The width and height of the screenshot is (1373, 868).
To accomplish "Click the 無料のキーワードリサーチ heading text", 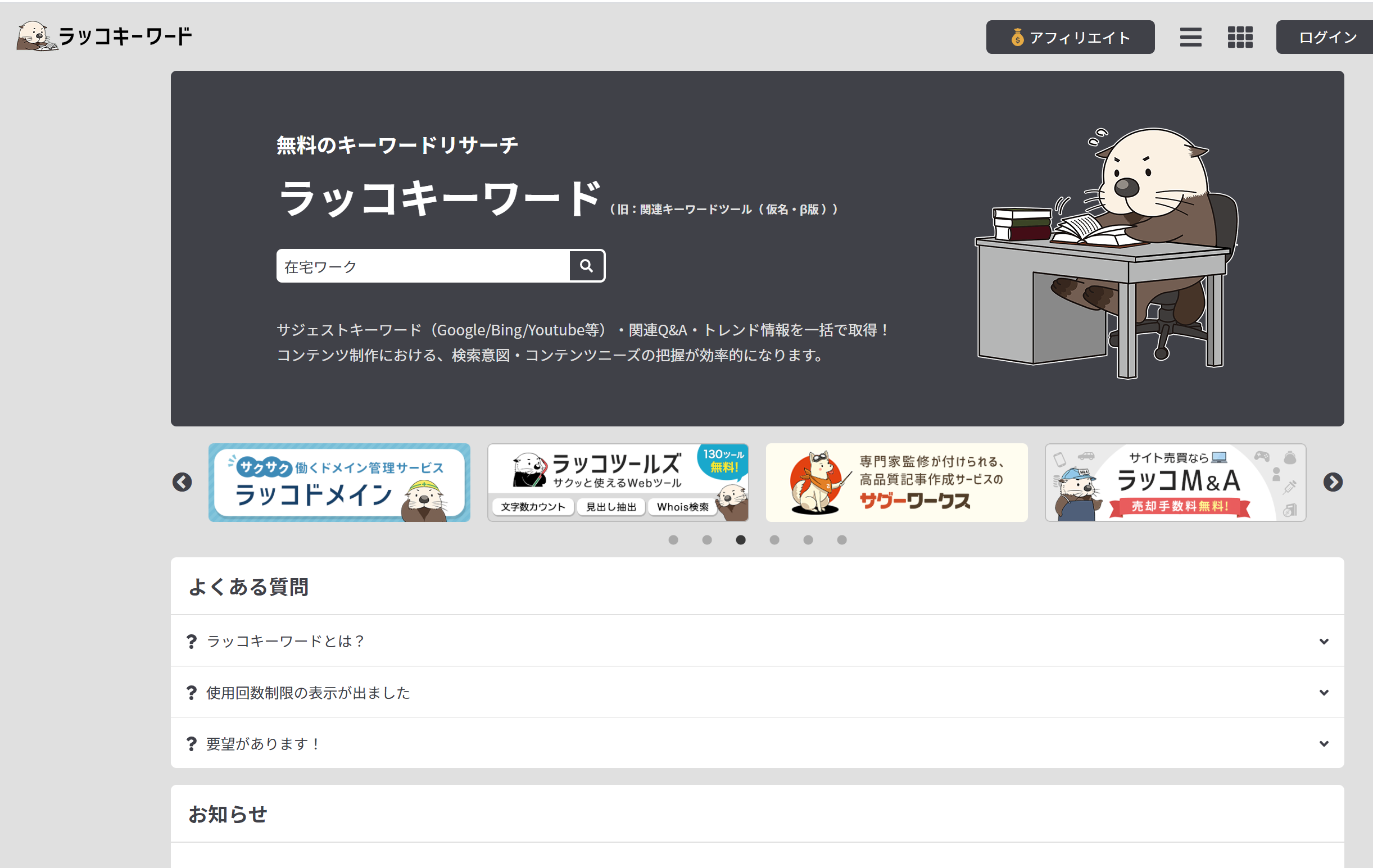I will coord(397,145).
